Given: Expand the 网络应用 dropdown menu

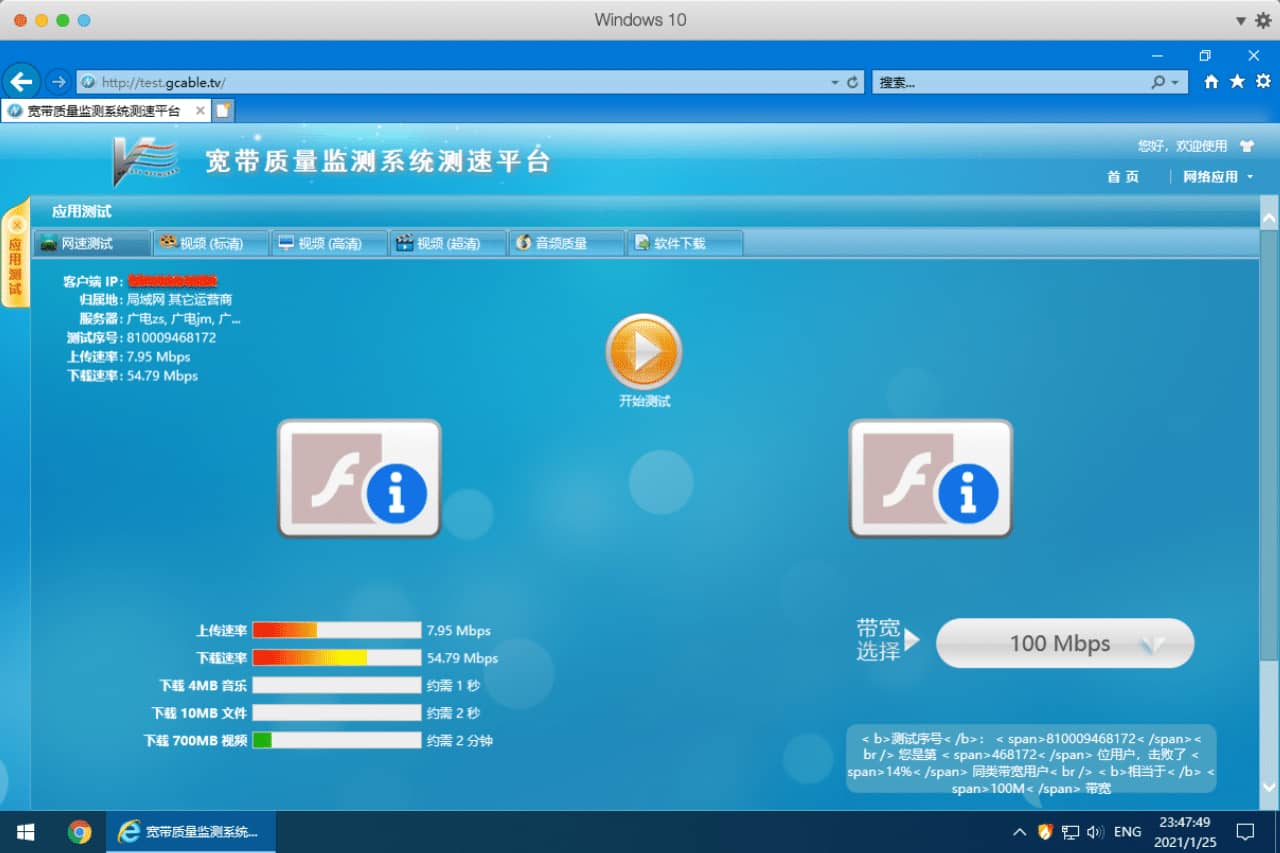Looking at the screenshot, I should pos(1217,177).
